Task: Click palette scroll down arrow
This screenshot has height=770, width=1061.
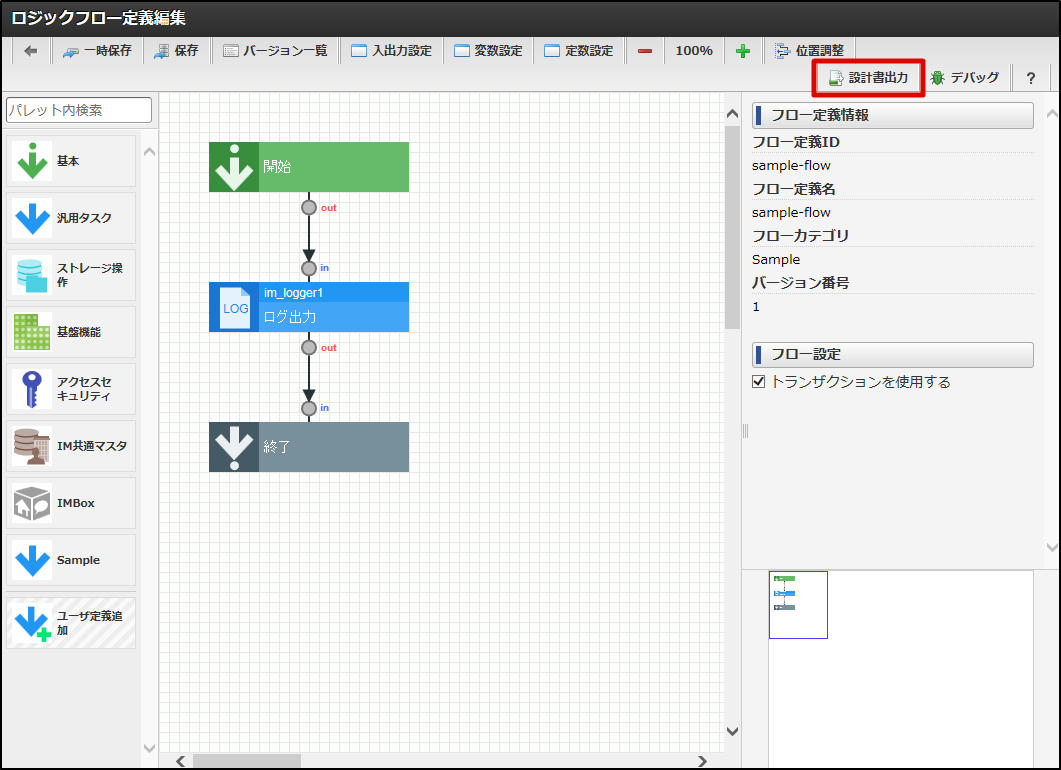Action: click(x=150, y=748)
